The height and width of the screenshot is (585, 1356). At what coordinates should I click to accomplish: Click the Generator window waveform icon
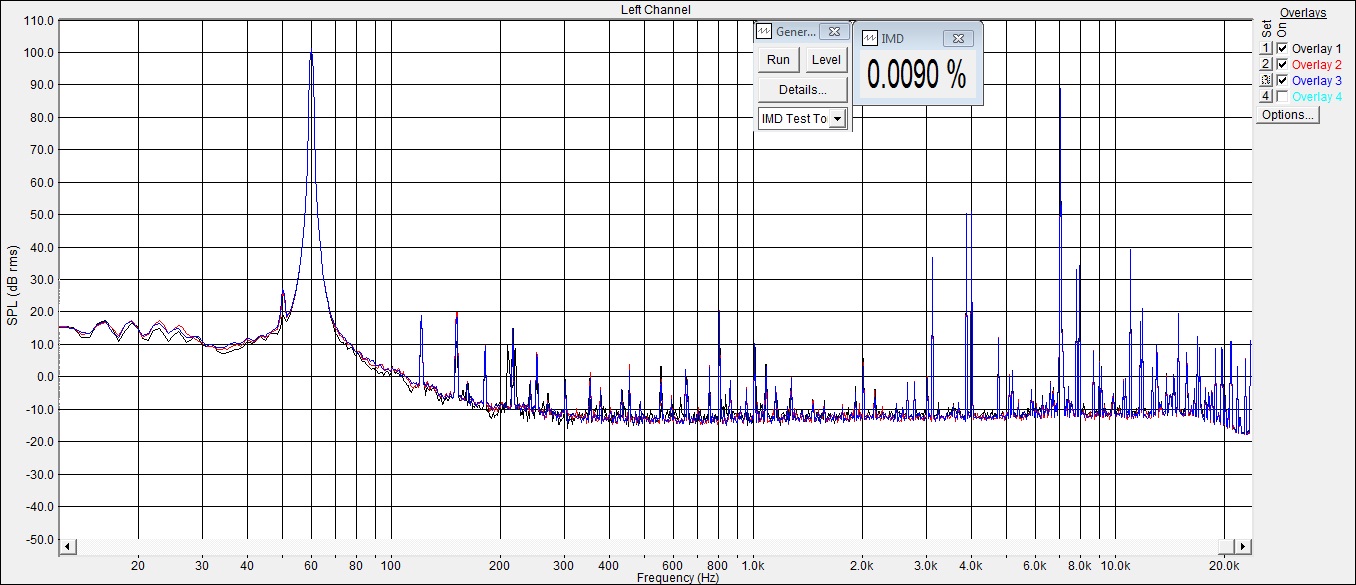pos(765,32)
